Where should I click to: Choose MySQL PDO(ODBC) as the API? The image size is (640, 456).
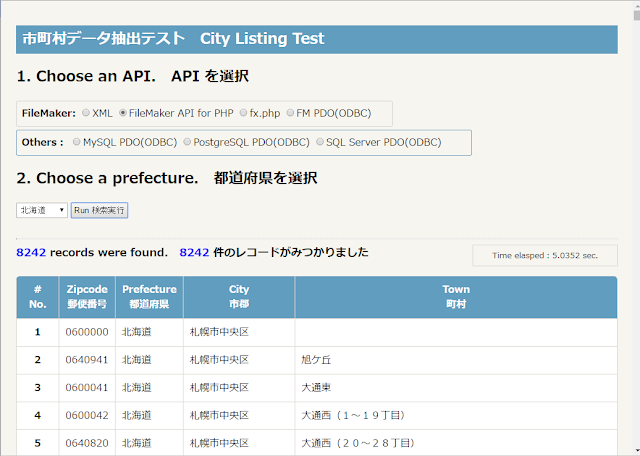click(77, 142)
